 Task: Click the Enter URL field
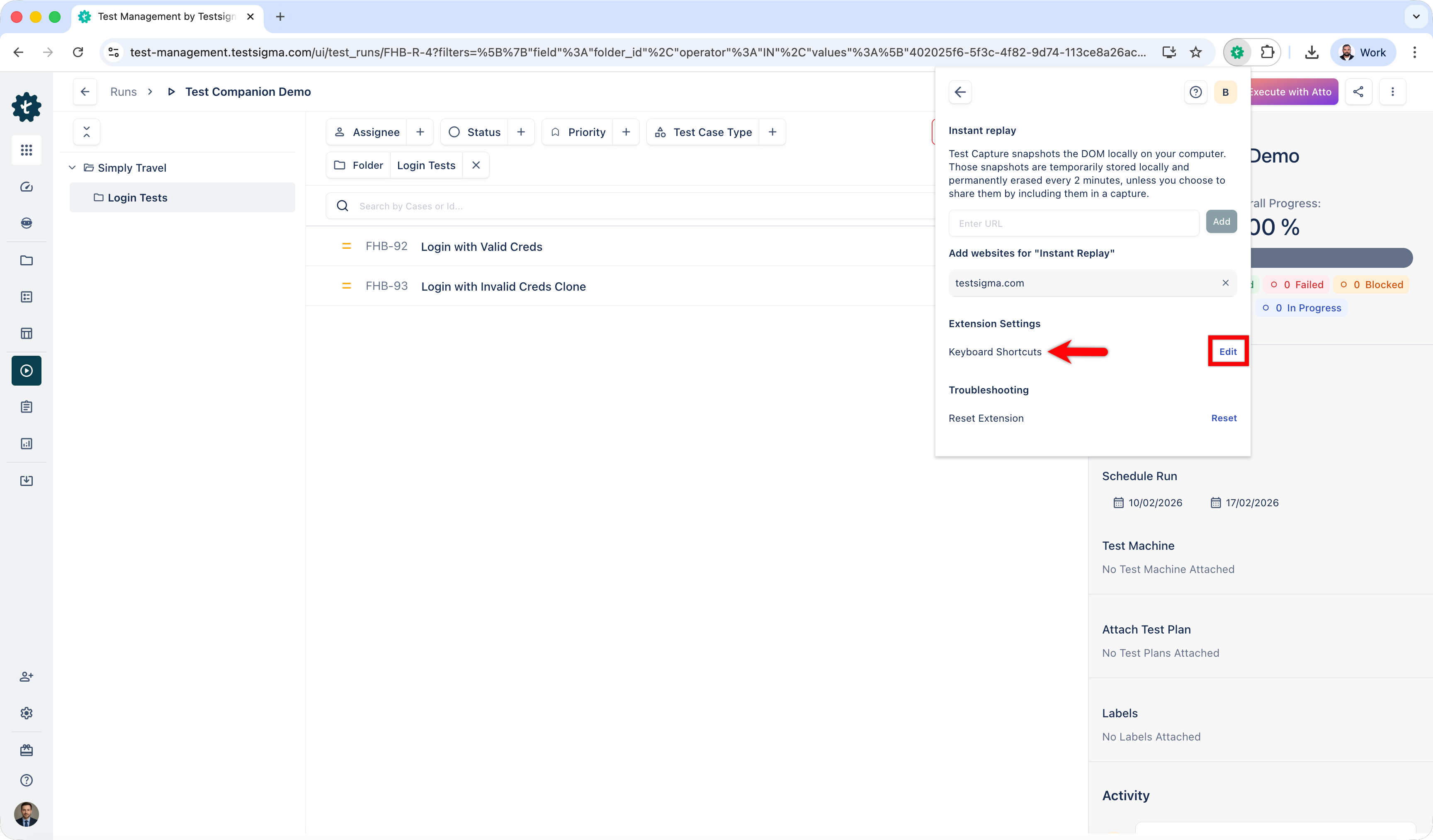(1073, 223)
